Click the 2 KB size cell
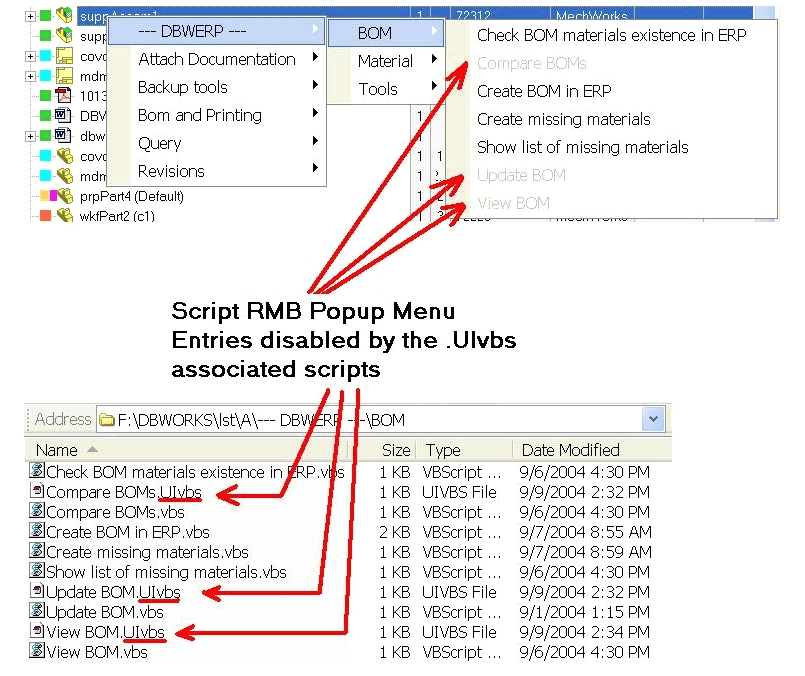This screenshot has width=805, height=676. (x=395, y=532)
